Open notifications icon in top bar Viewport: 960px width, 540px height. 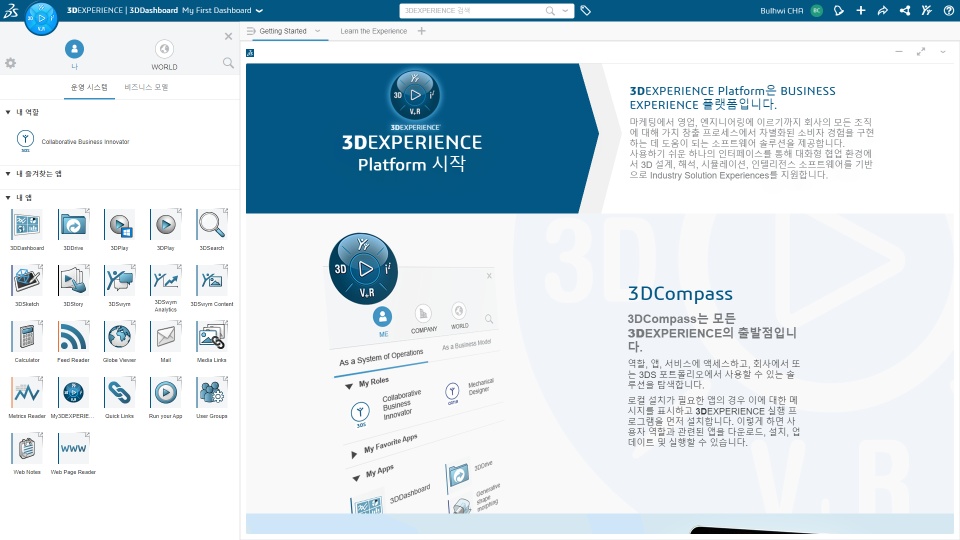(839, 10)
